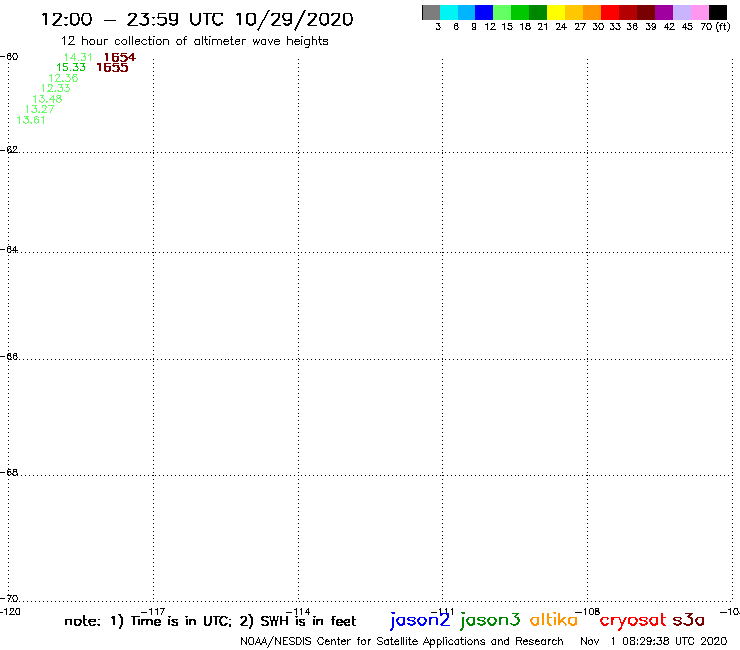Click the longitude axis label -108

[588, 612]
